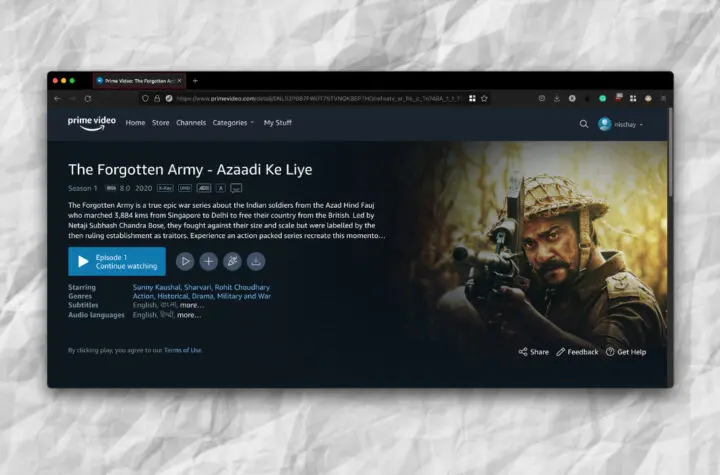Click the green circular extension icon
Image resolution: width=720 pixels, height=475 pixels.
(x=602, y=98)
